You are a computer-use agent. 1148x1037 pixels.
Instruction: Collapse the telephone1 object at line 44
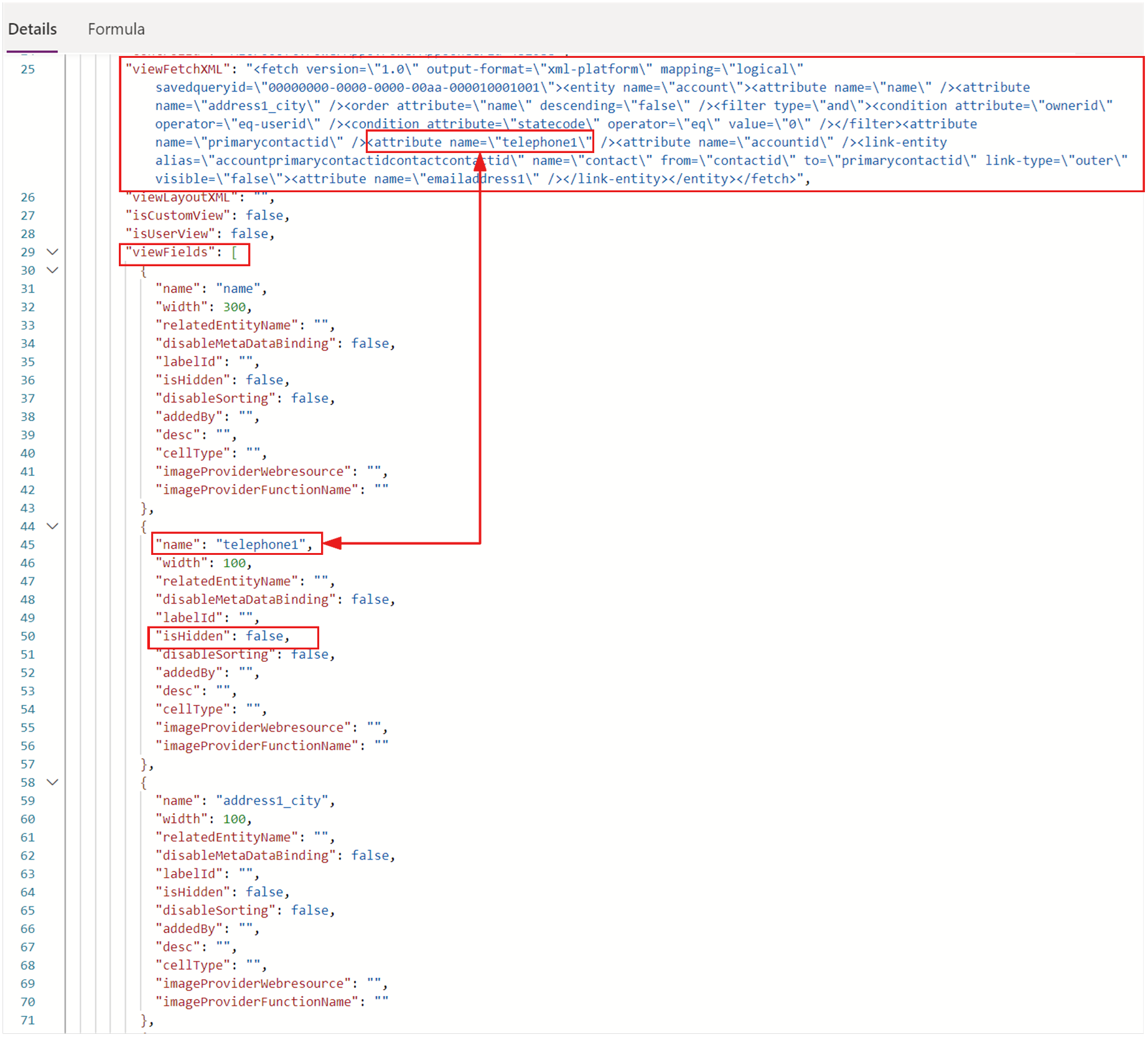coord(53,526)
